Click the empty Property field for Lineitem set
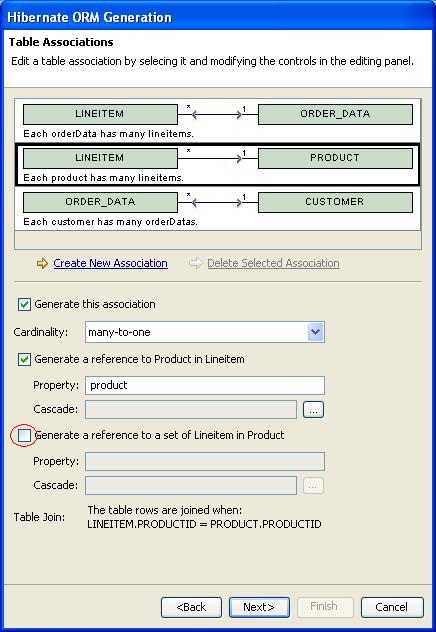Image resolution: width=436 pixels, height=632 pixels. [x=205, y=462]
